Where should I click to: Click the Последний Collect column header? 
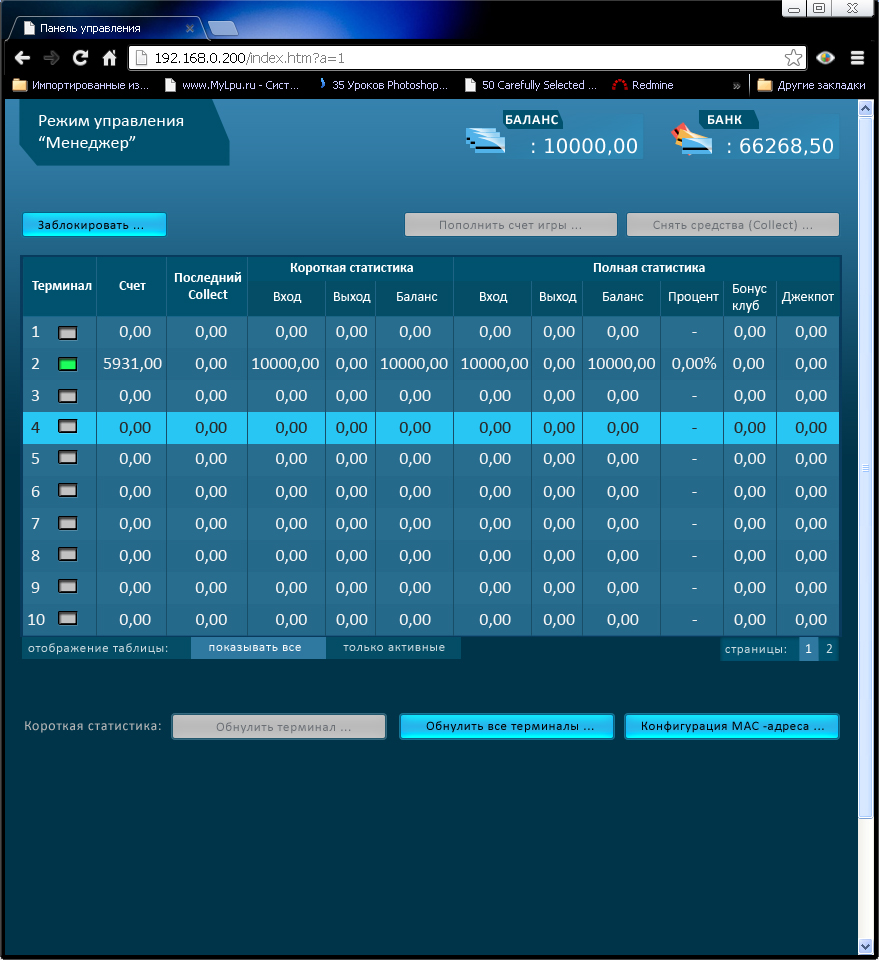(x=208, y=286)
